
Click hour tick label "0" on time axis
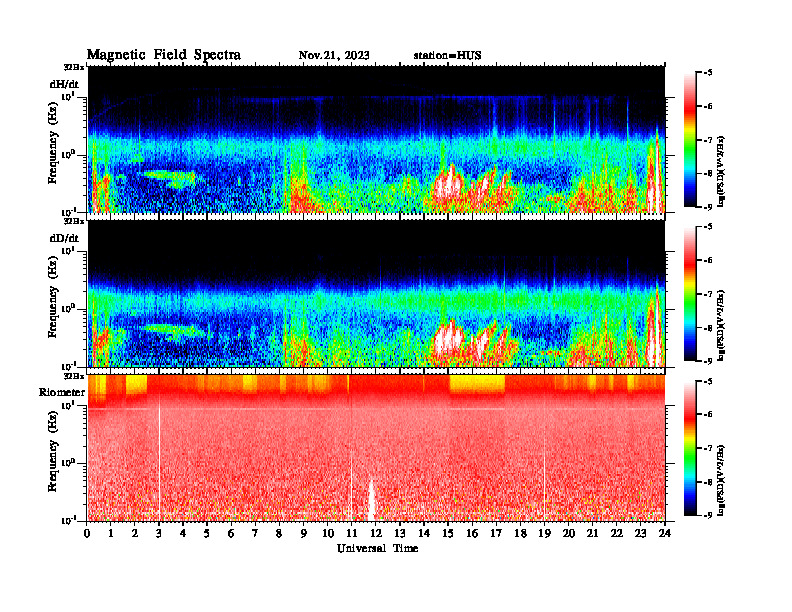[x=87, y=533]
